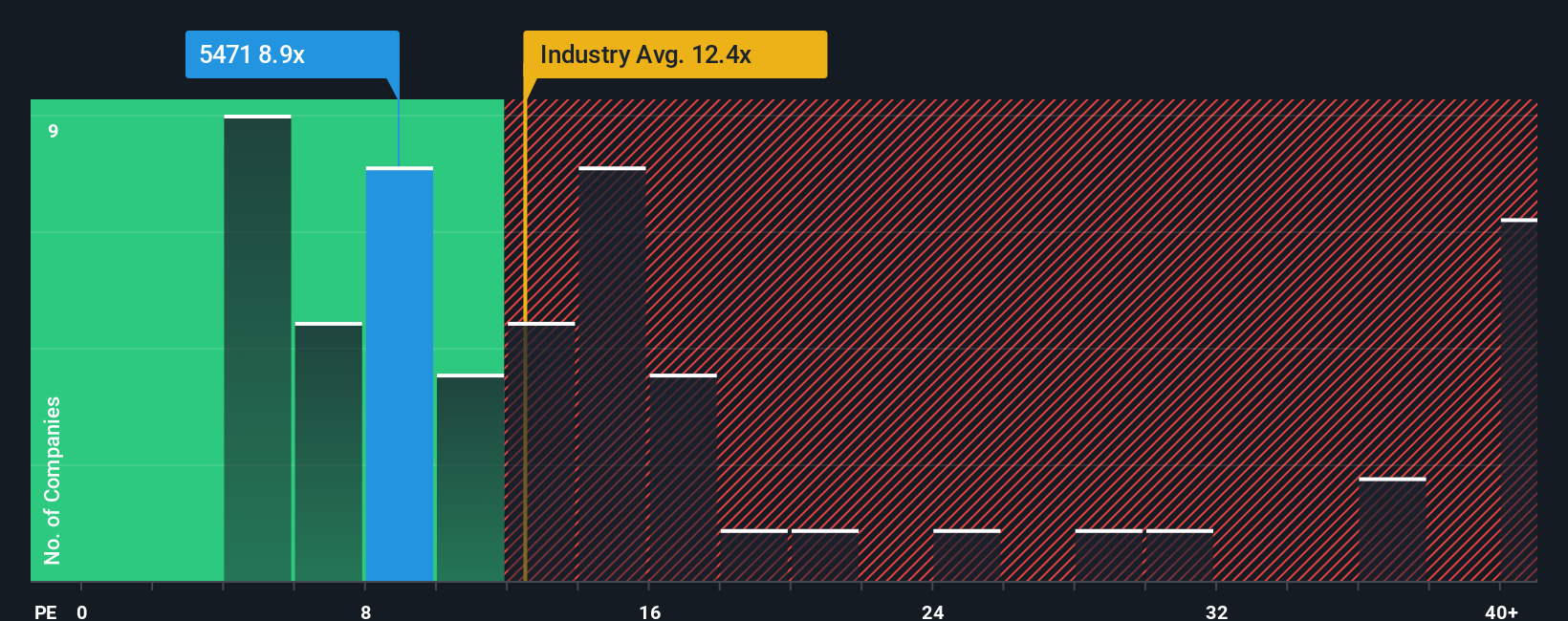Click the x-axis label 8
The height and width of the screenshot is (621, 1568).
pyautogui.click(x=365, y=611)
